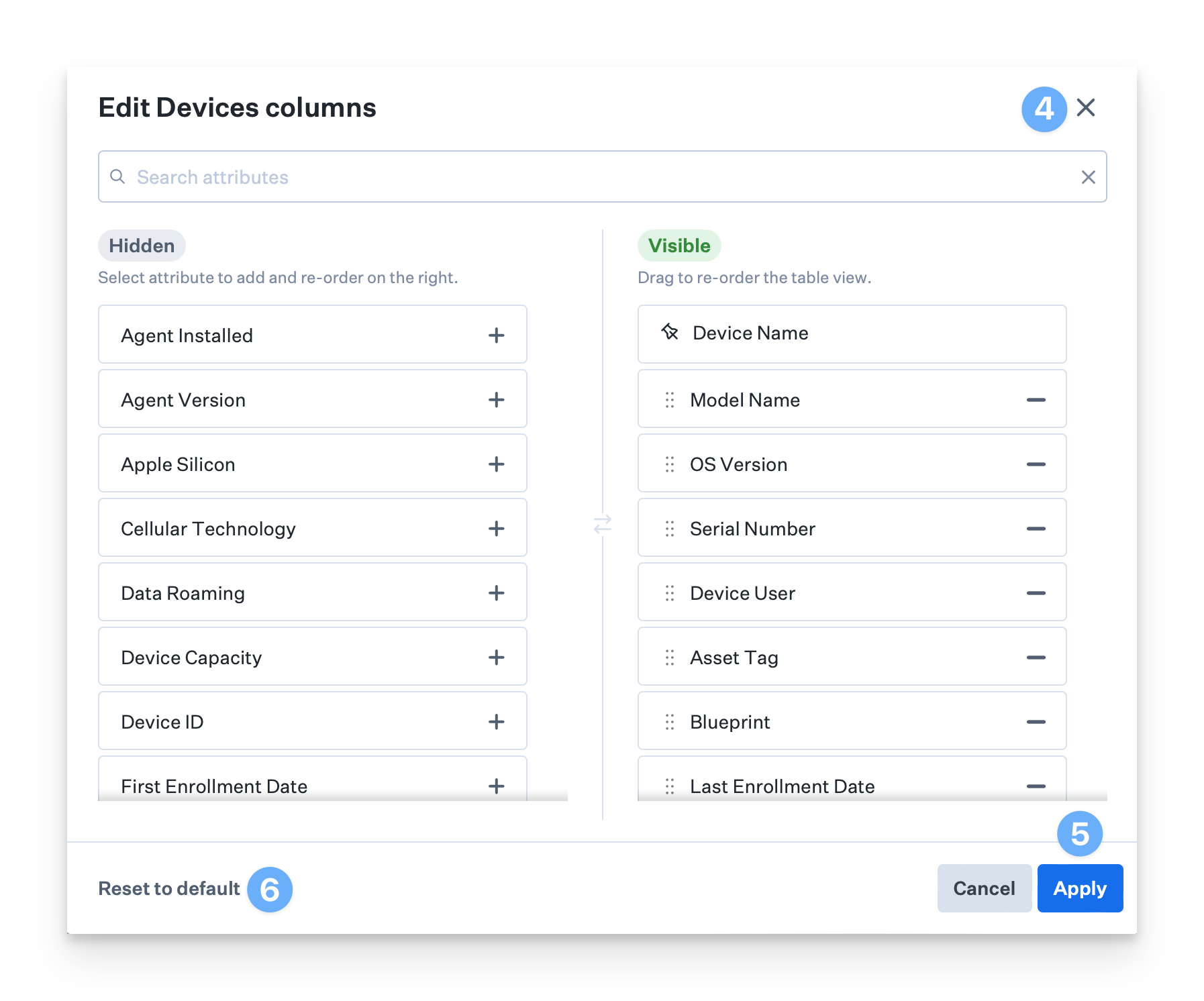Remove Last Enrollment Date column
This screenshot has width=1204, height=1001.
coord(1036,786)
